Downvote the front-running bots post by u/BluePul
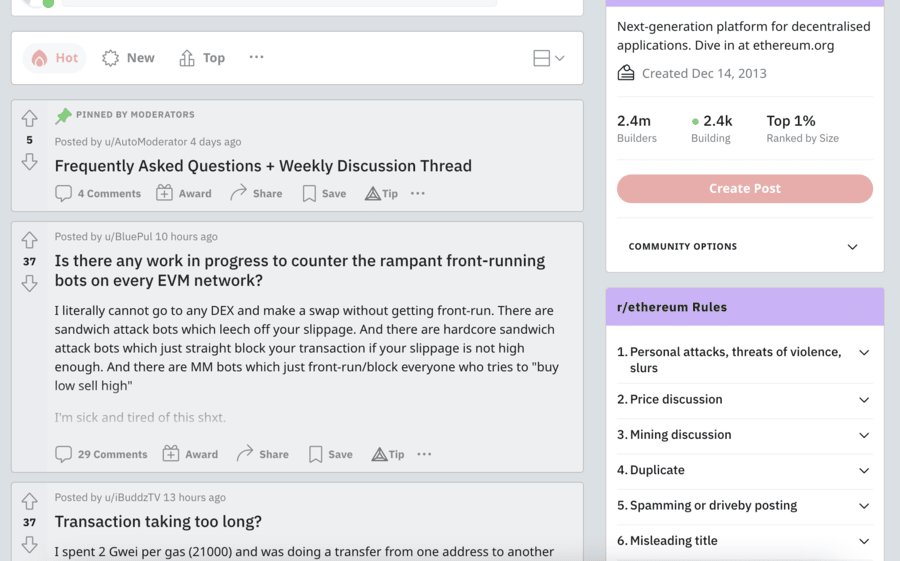900x561 pixels. point(29,283)
